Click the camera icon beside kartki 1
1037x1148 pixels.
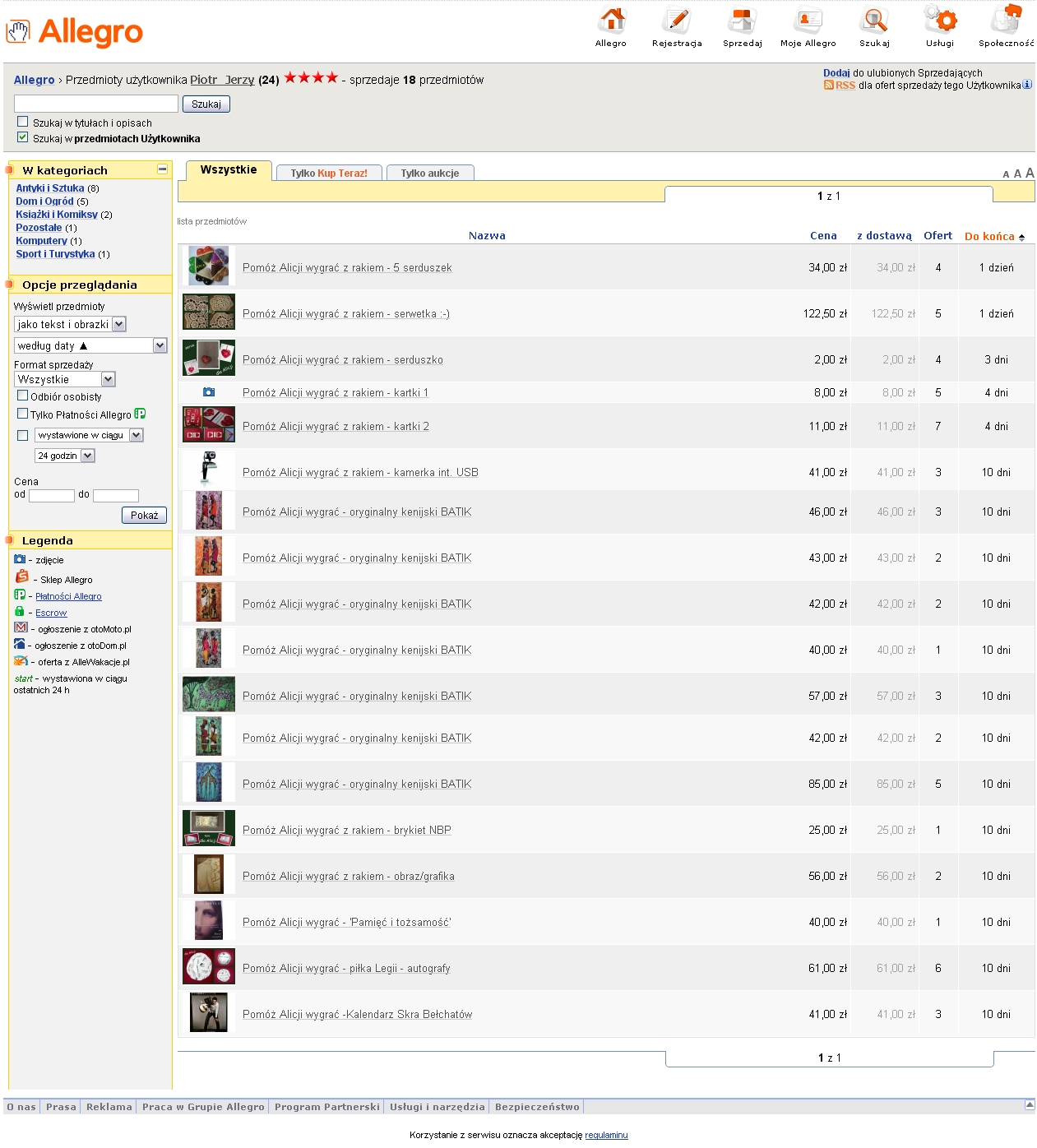[209, 392]
